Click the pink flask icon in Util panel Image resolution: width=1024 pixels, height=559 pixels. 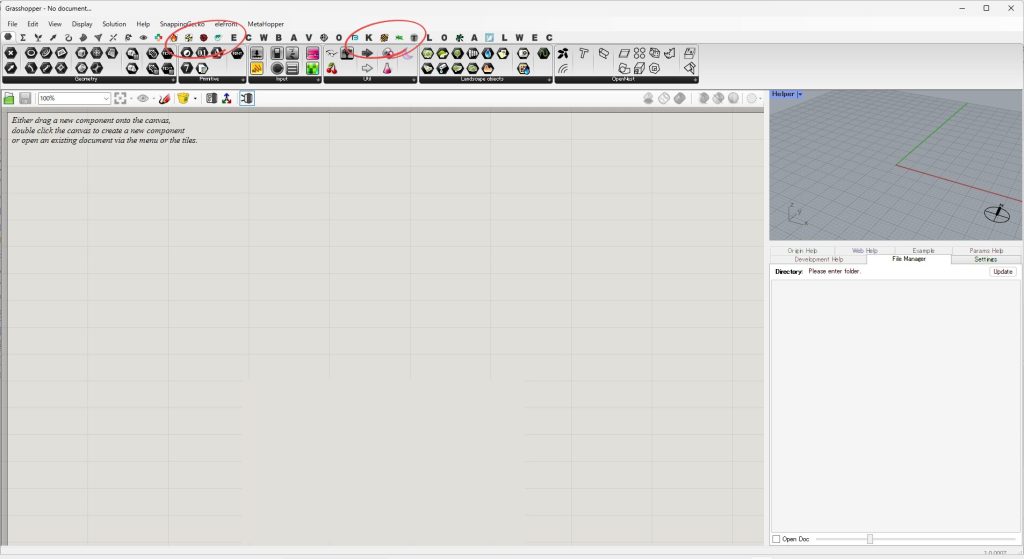point(387,68)
